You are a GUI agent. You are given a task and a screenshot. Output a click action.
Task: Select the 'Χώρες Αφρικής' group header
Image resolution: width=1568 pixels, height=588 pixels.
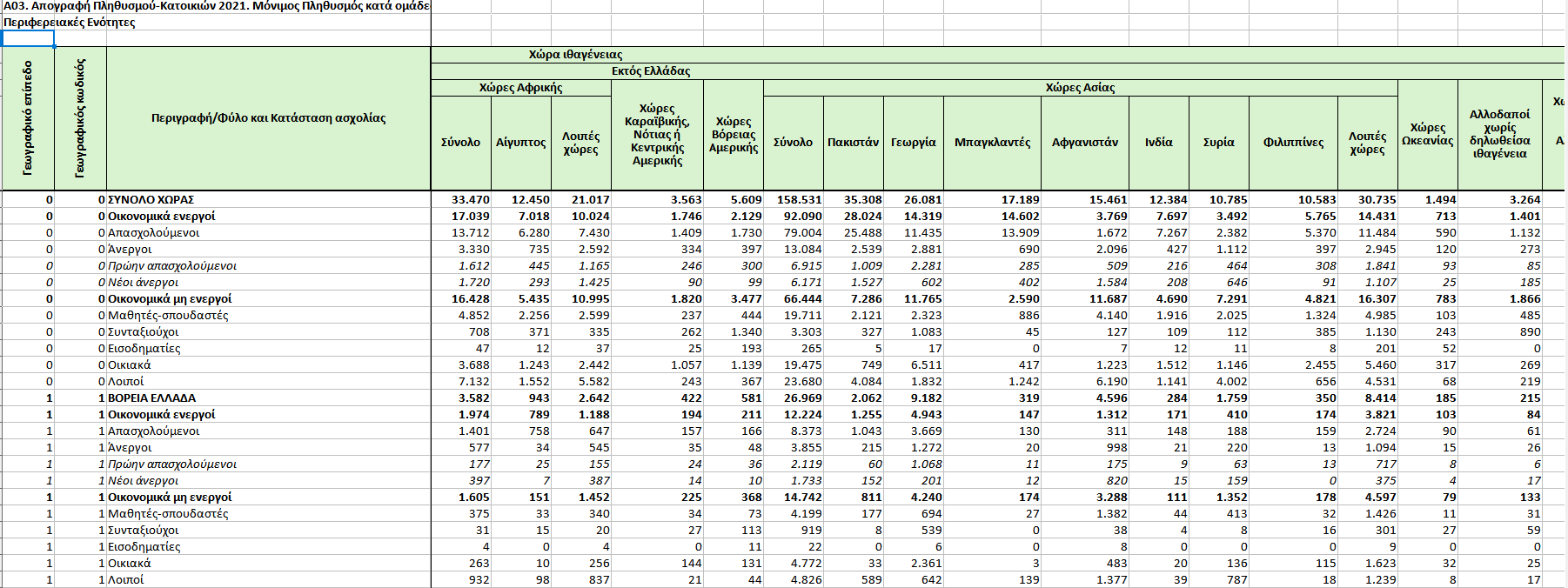520,88
